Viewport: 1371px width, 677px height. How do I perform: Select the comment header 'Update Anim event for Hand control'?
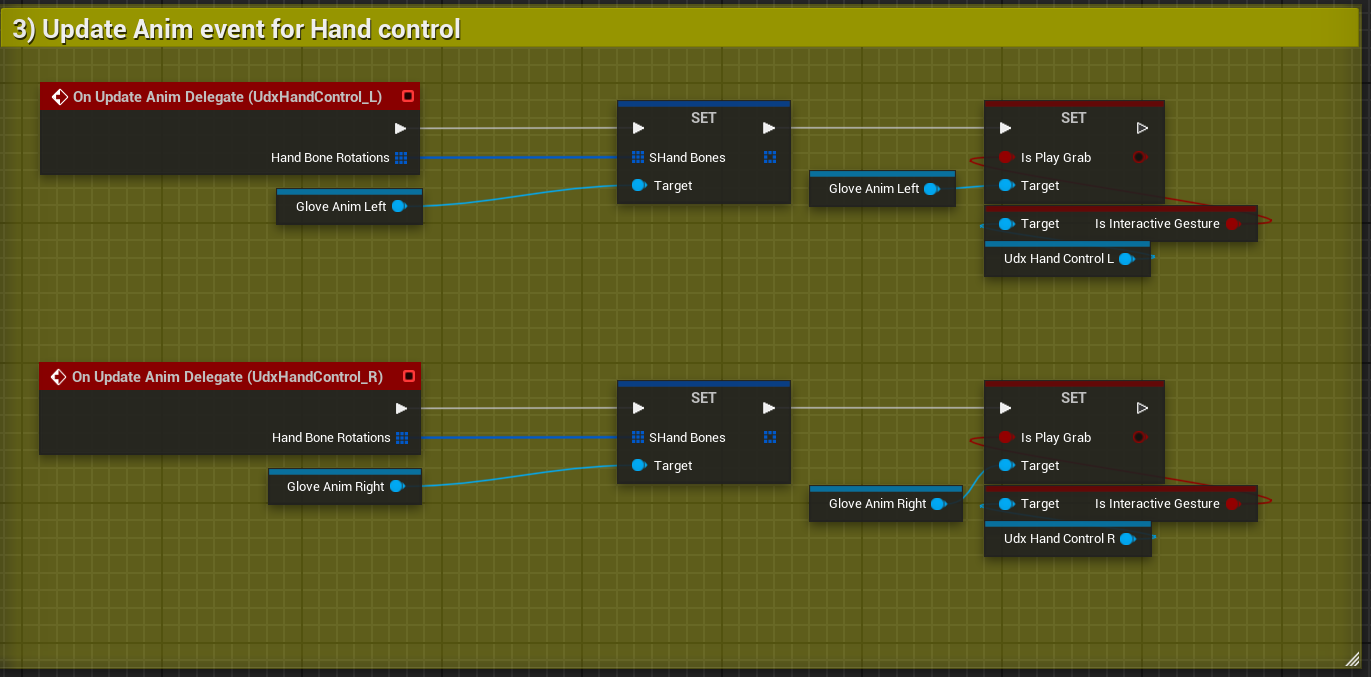[236, 30]
